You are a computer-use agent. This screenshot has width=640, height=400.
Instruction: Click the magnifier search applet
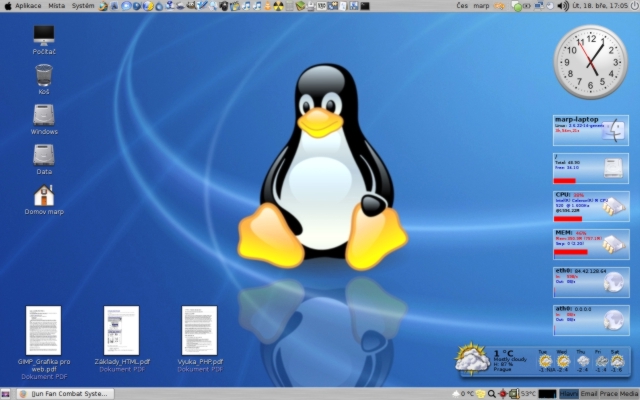pyautogui.click(x=492, y=394)
